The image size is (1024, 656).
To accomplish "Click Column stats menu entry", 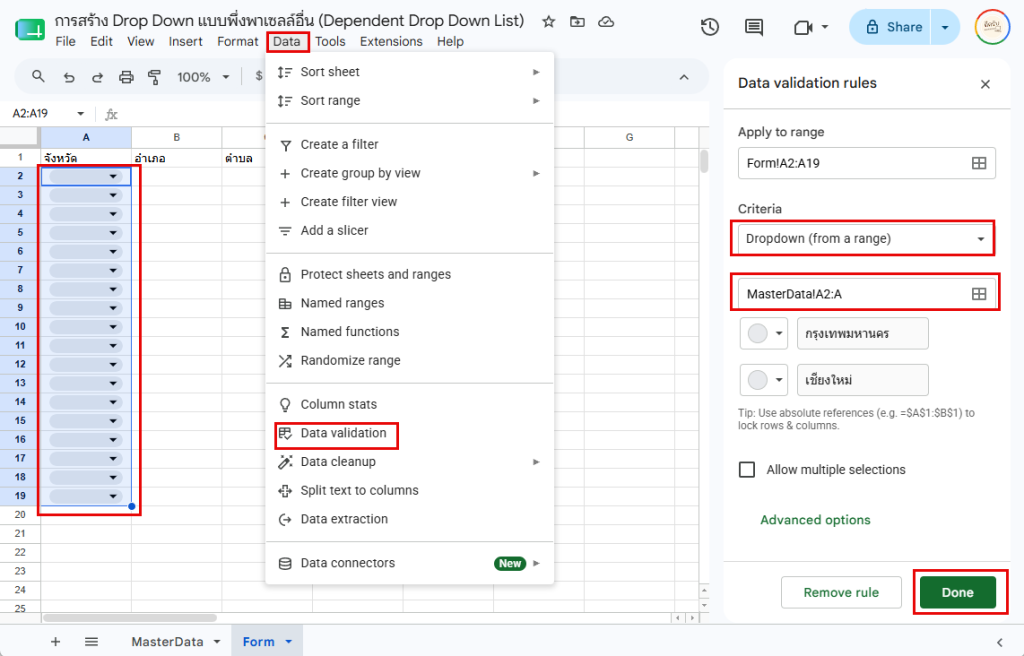I will 409,404.
